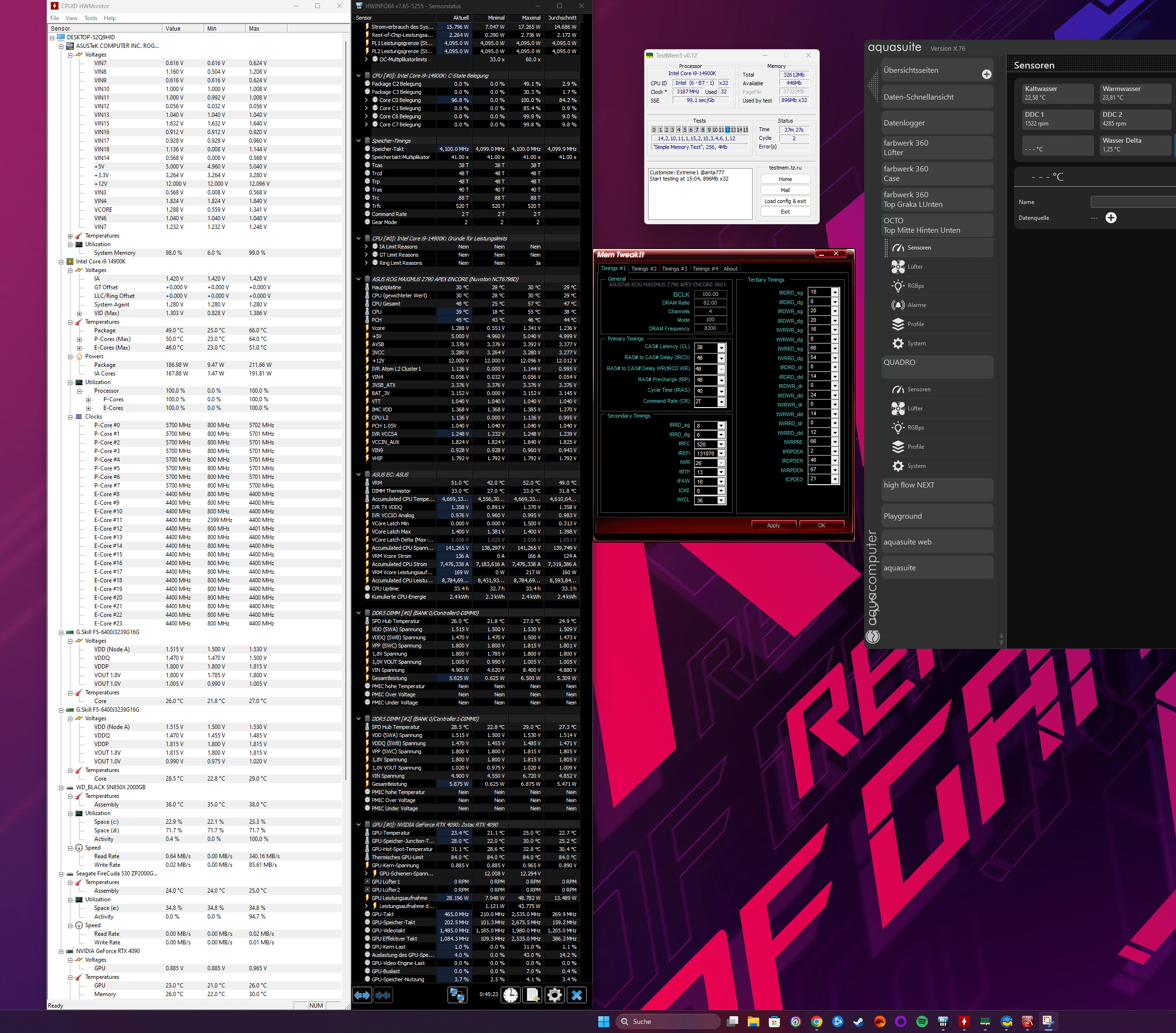Click HWiNFO network remote monitors icon

click(457, 995)
